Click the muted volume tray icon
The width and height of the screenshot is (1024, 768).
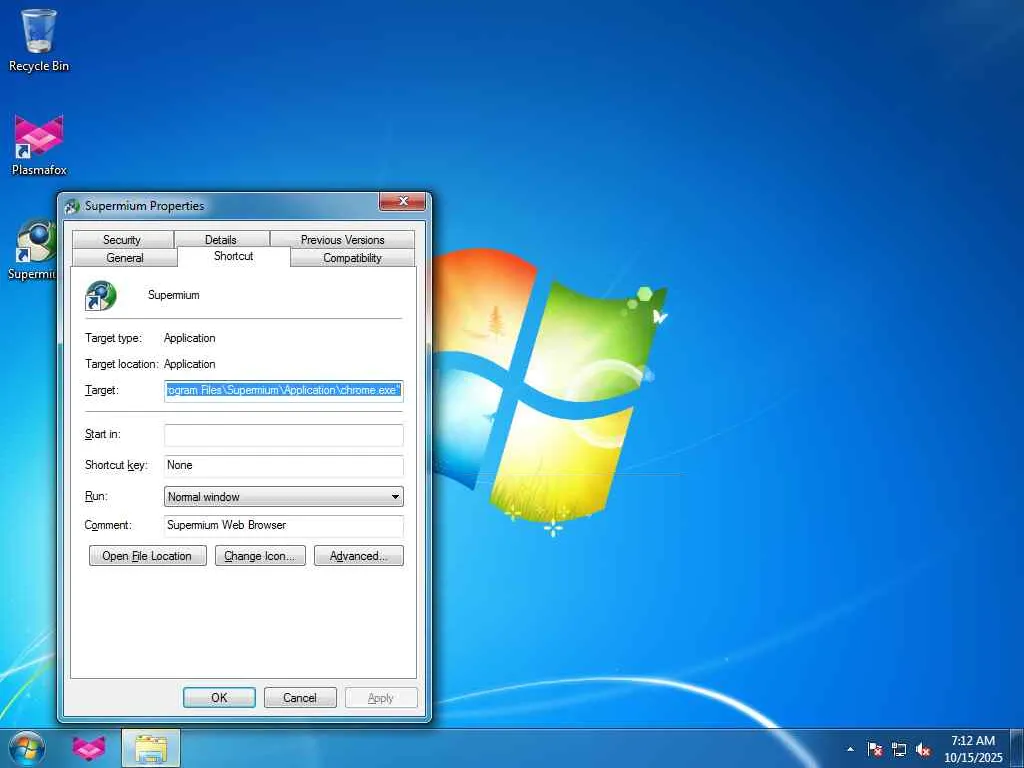pyautogui.click(x=923, y=749)
